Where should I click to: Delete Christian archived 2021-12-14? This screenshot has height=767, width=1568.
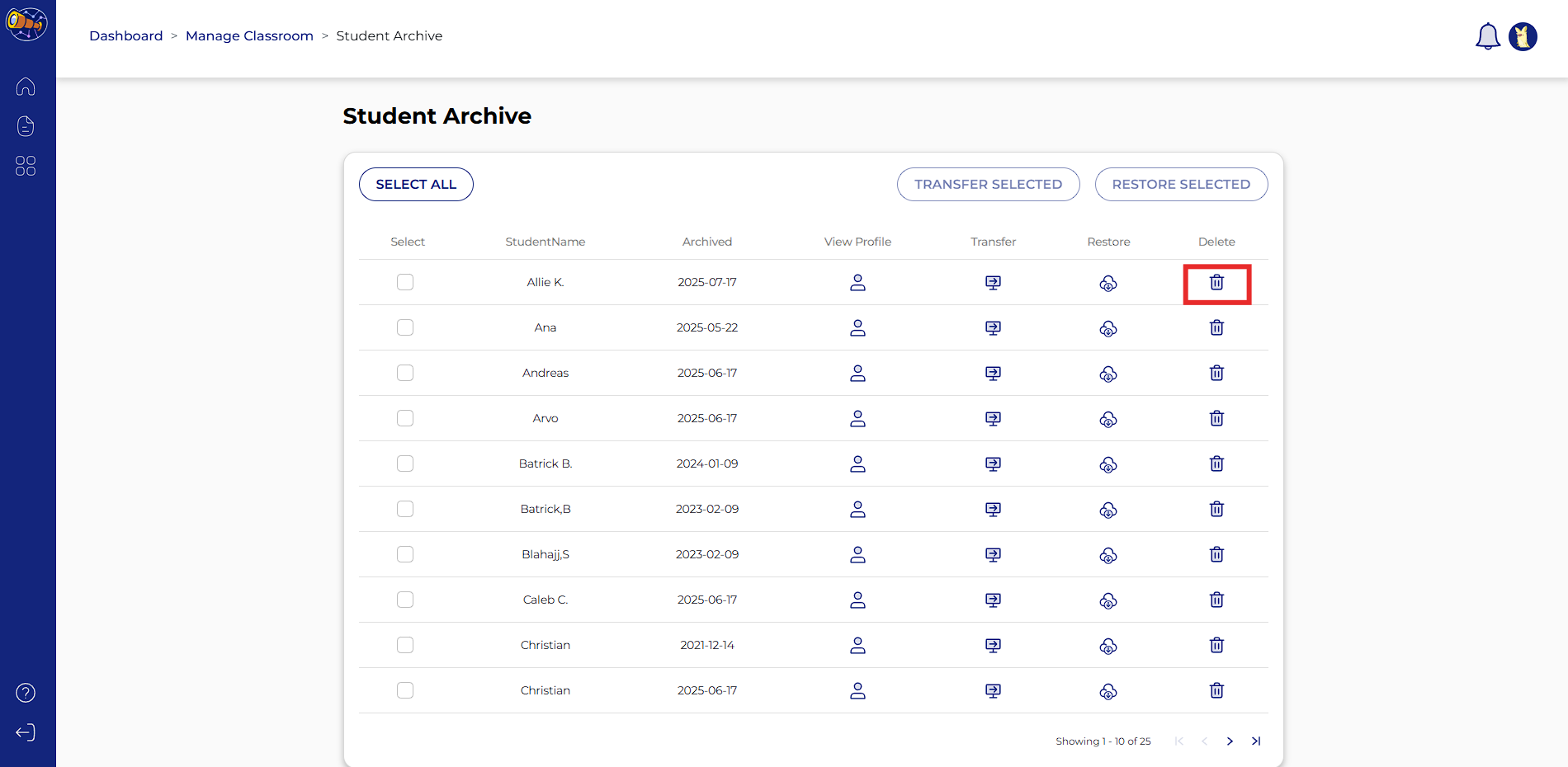tap(1216, 646)
